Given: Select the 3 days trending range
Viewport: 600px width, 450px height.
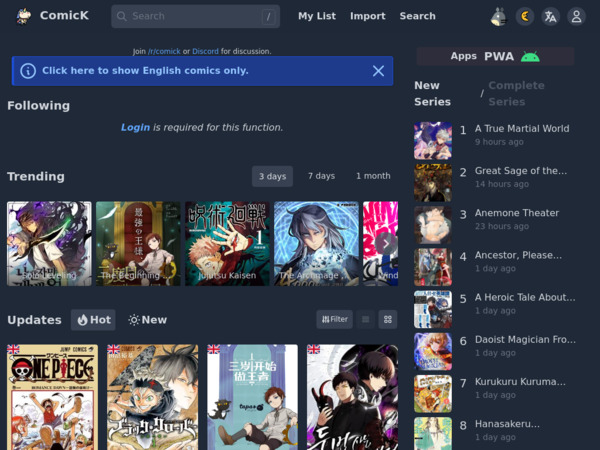Looking at the screenshot, I should [x=272, y=176].
